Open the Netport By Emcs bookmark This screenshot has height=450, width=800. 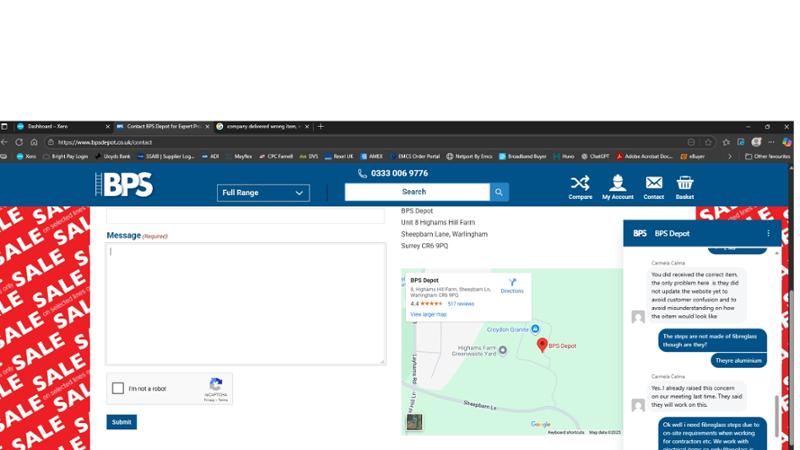469,157
